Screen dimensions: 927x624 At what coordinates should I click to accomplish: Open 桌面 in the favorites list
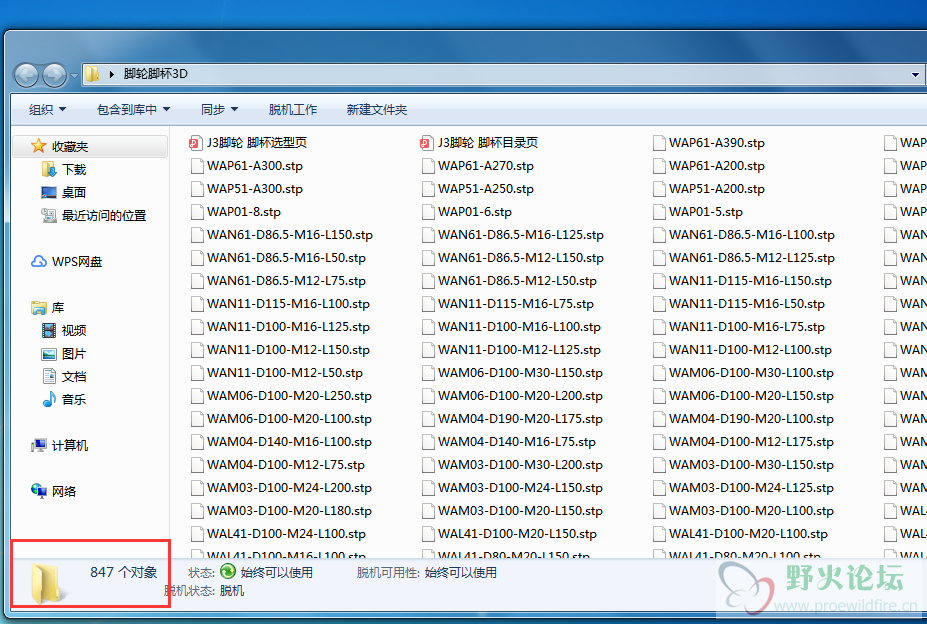(x=64, y=192)
